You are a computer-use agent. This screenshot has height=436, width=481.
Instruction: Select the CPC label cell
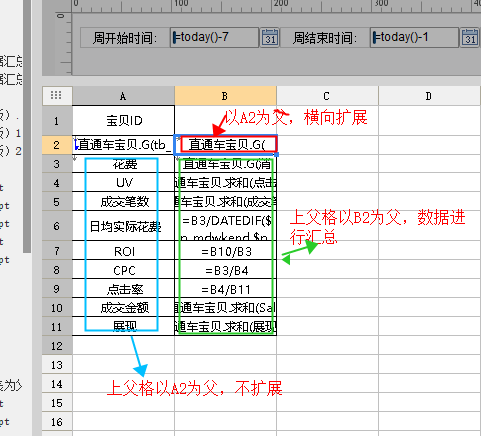[123, 270]
